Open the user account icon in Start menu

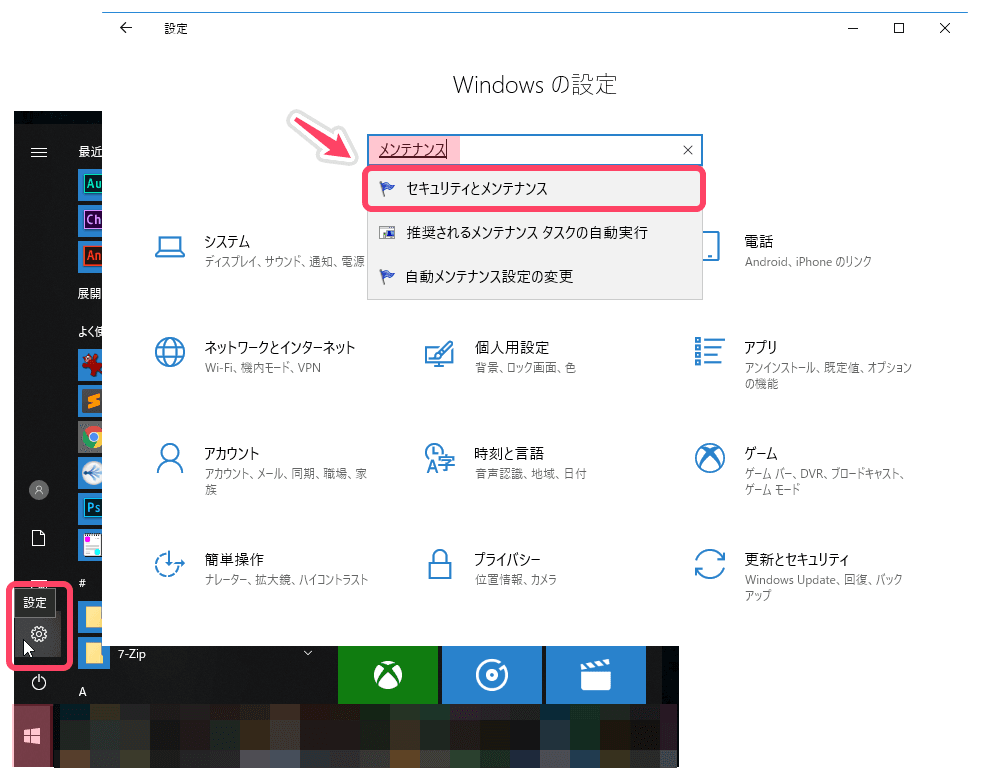pos(39,490)
